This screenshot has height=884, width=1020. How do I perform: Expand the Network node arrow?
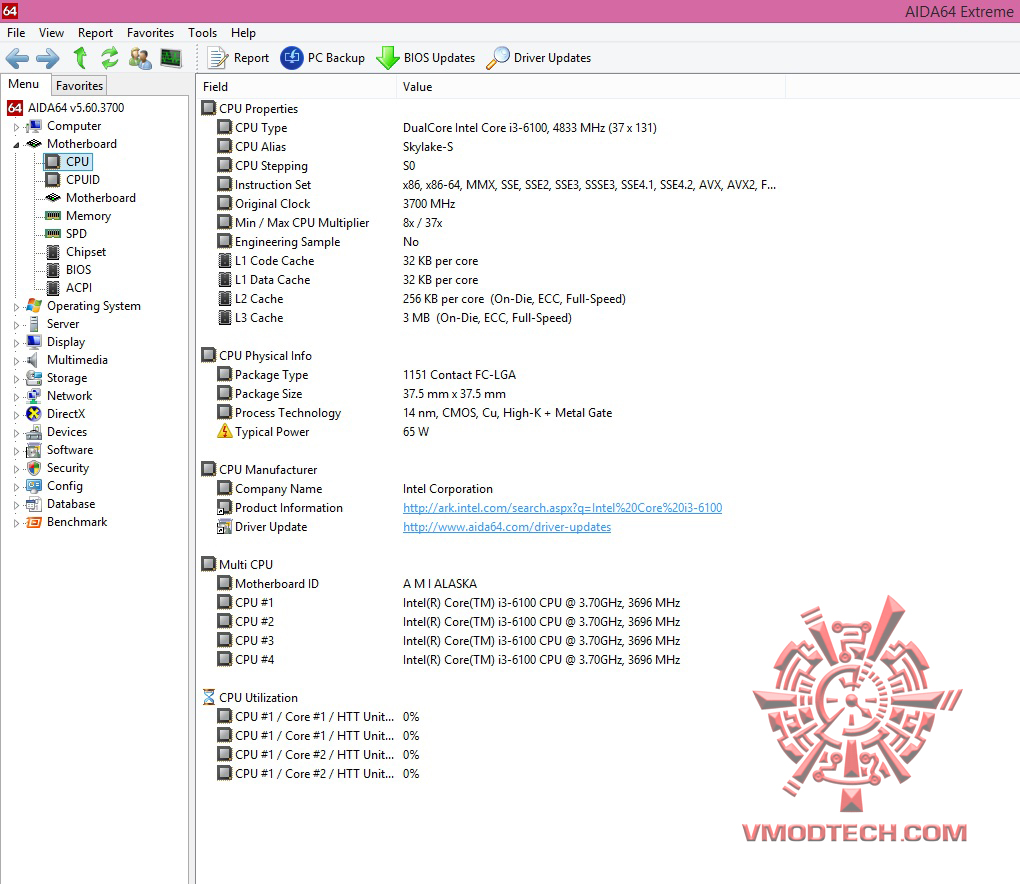16,396
